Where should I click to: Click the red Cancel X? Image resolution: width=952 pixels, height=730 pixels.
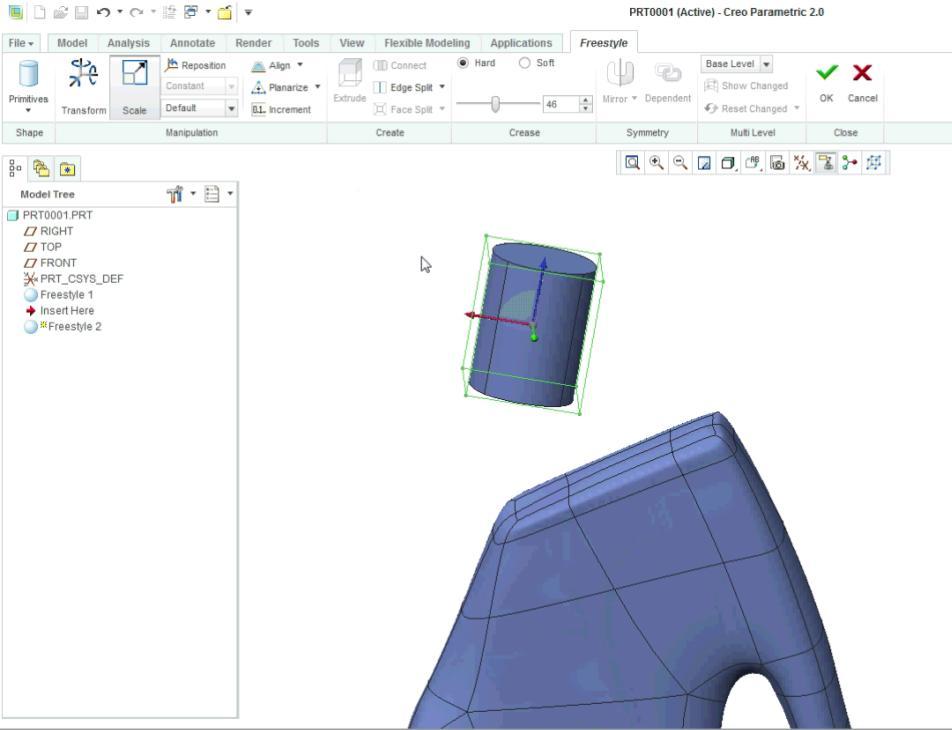coord(862,73)
